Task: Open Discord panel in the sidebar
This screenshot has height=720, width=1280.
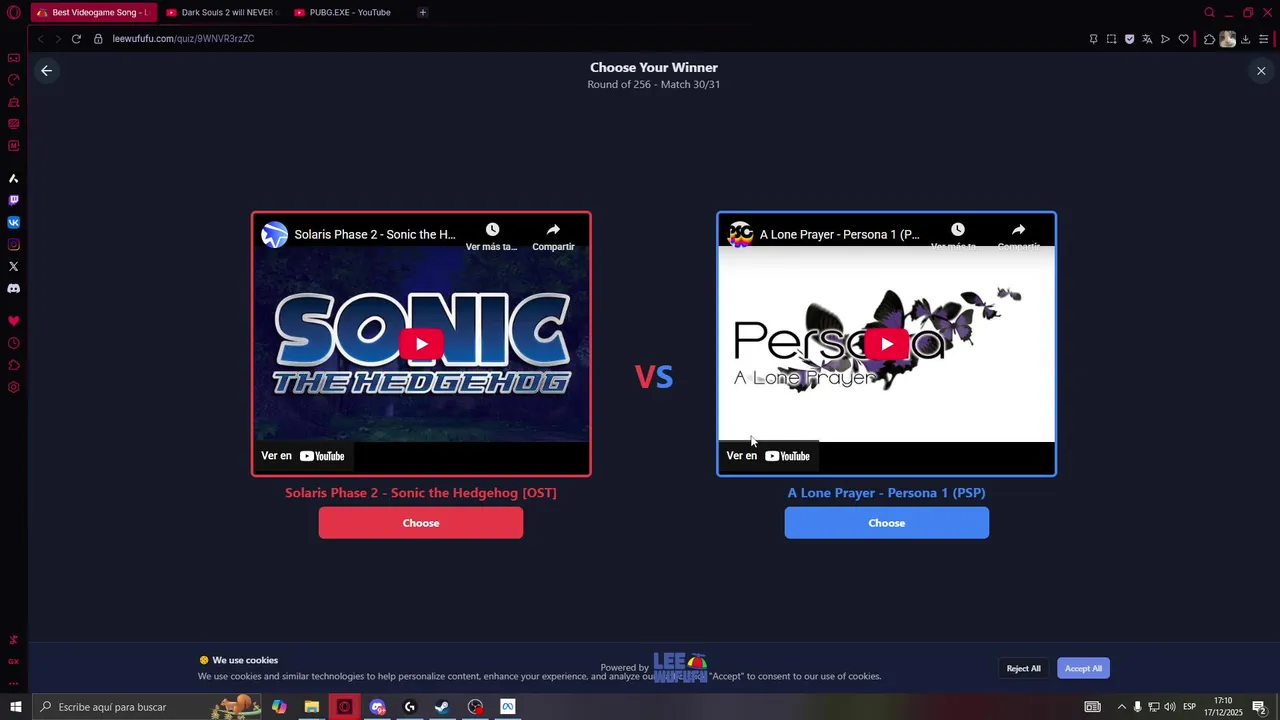Action: click(14, 288)
